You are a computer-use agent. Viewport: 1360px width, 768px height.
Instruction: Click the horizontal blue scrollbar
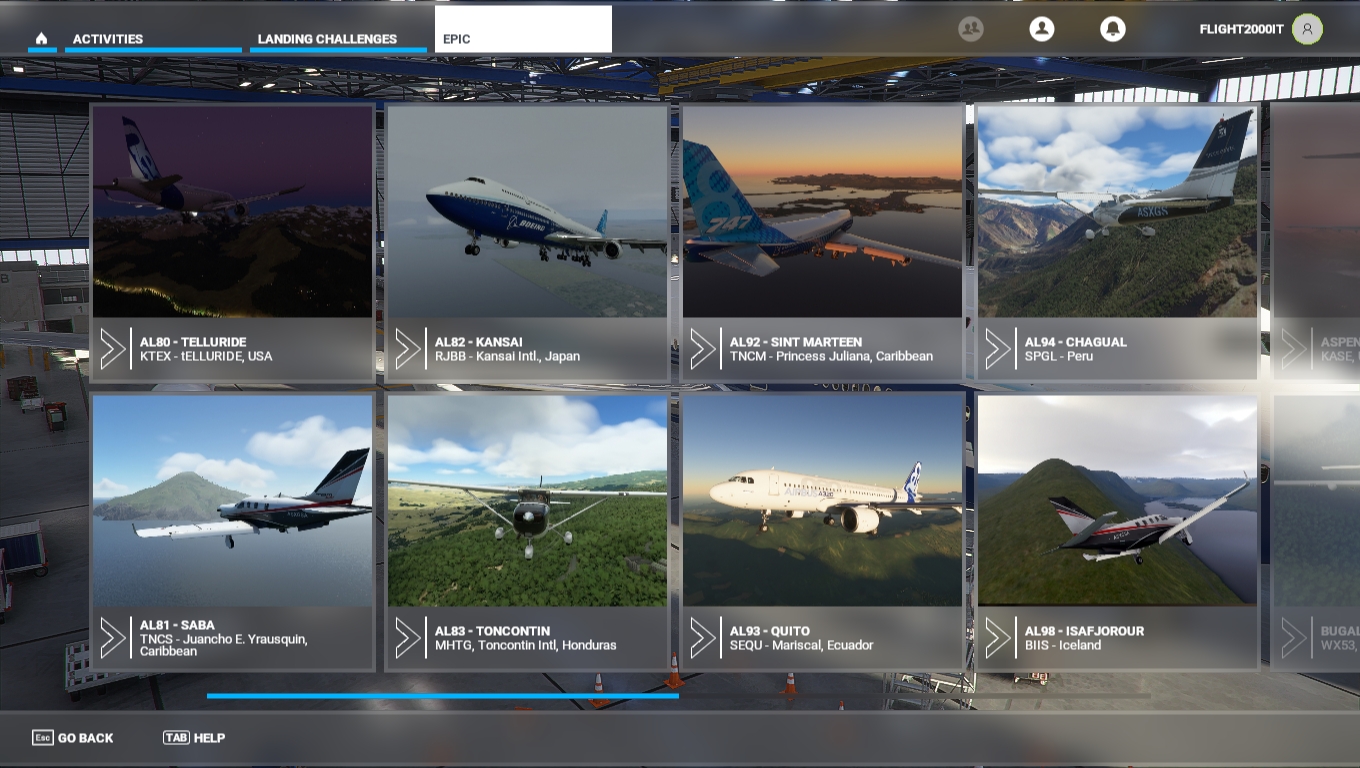pyautogui.click(x=443, y=695)
